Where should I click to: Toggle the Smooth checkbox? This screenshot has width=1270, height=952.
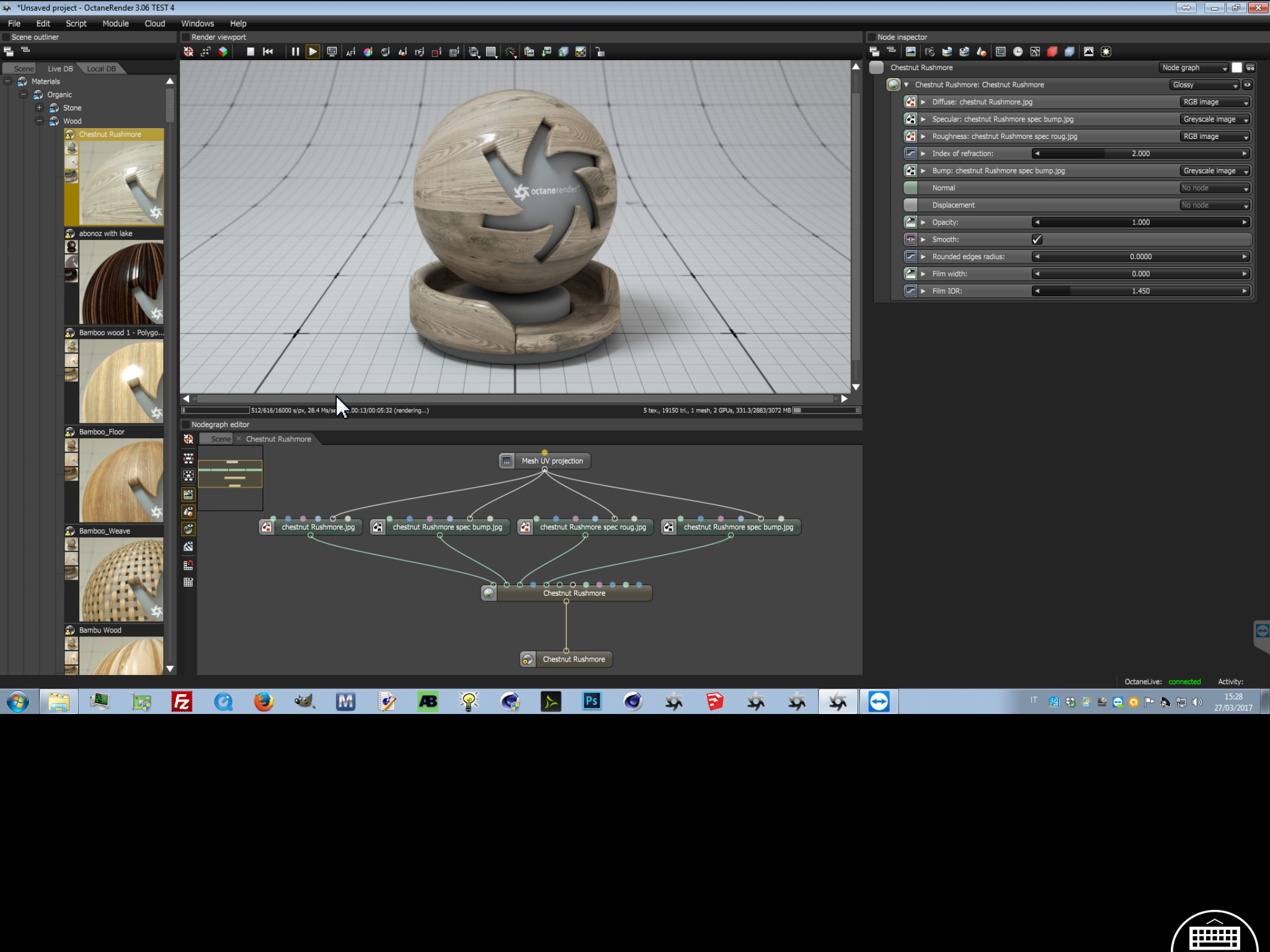[1037, 239]
